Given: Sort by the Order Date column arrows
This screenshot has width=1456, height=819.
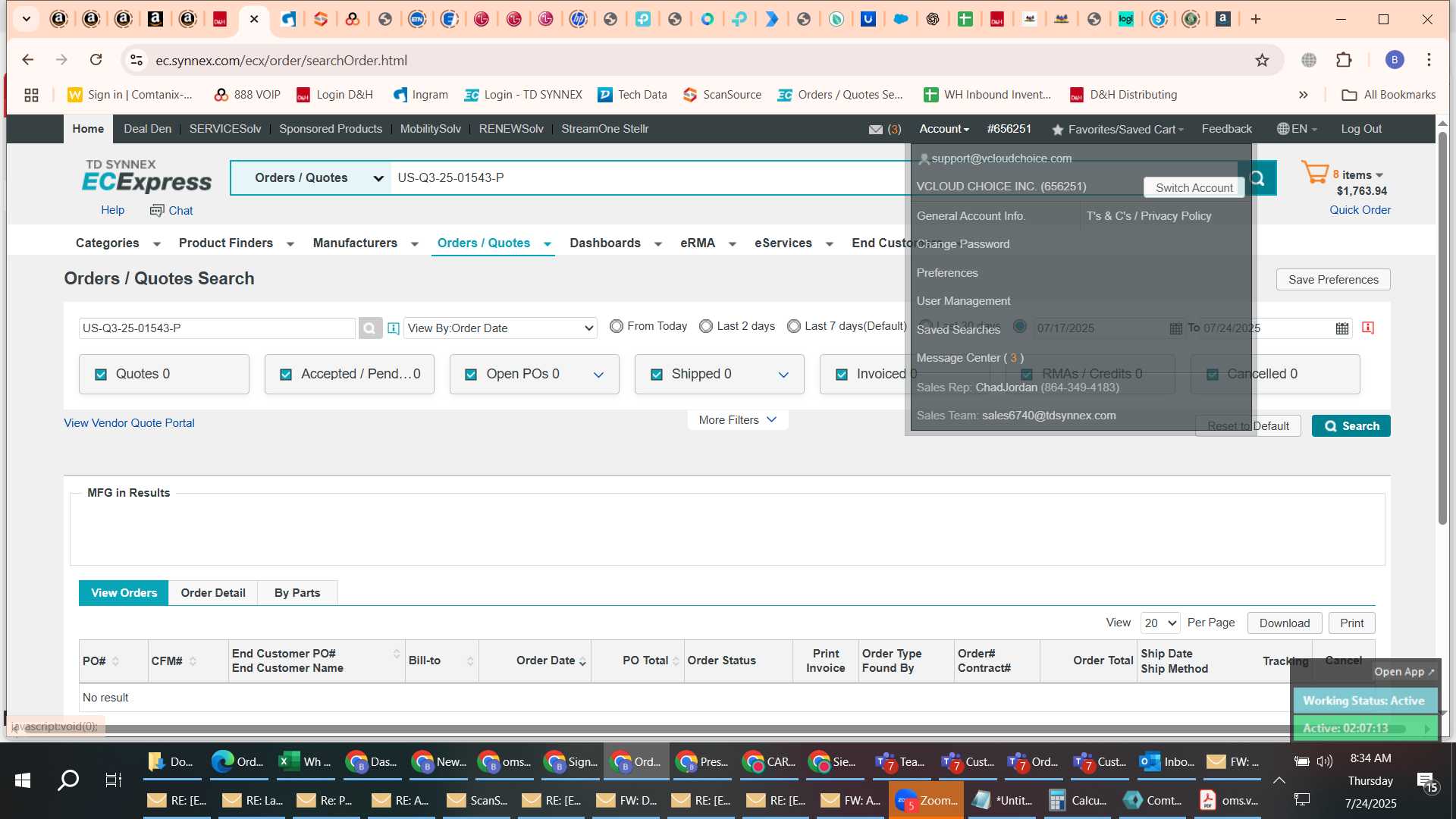Looking at the screenshot, I should click(x=582, y=661).
